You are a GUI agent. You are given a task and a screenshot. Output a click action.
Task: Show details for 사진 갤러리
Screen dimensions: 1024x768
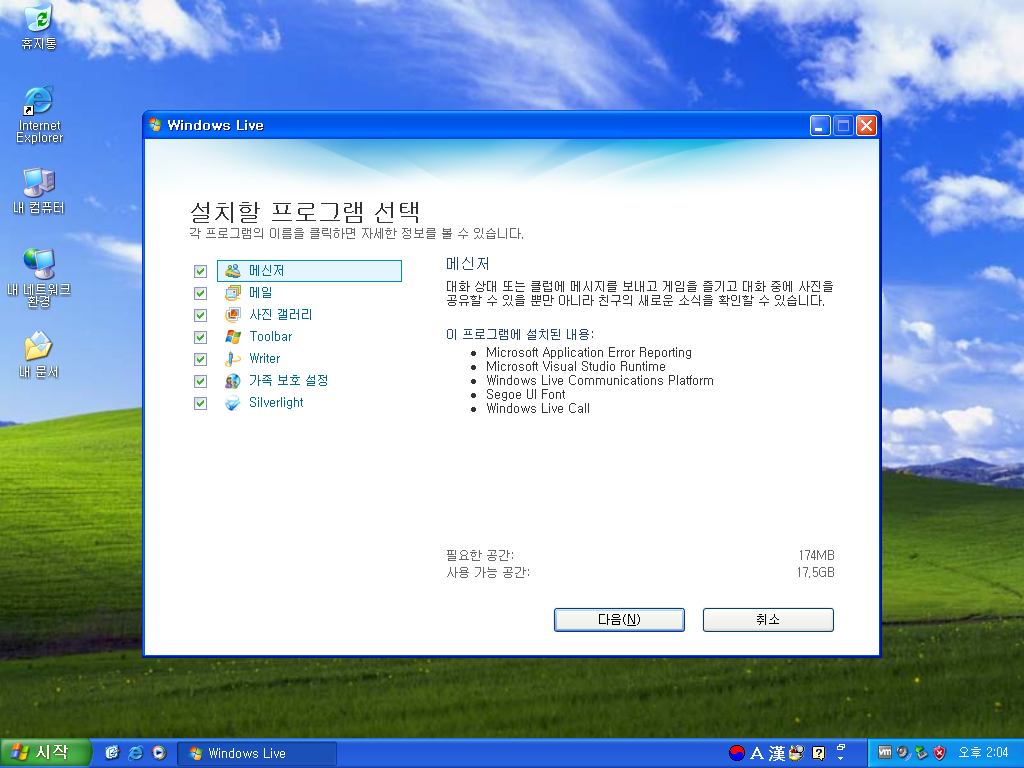point(281,315)
